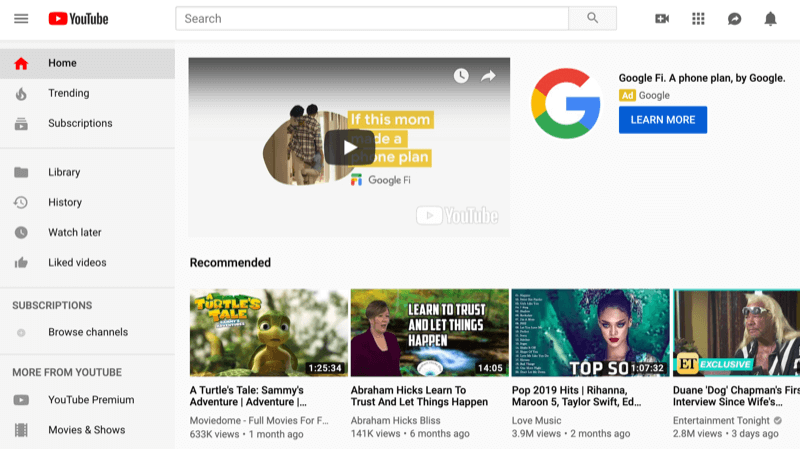Screen dimensions: 800x449
Task: Open the YouTube apps grid icon
Action: [x=698, y=19]
